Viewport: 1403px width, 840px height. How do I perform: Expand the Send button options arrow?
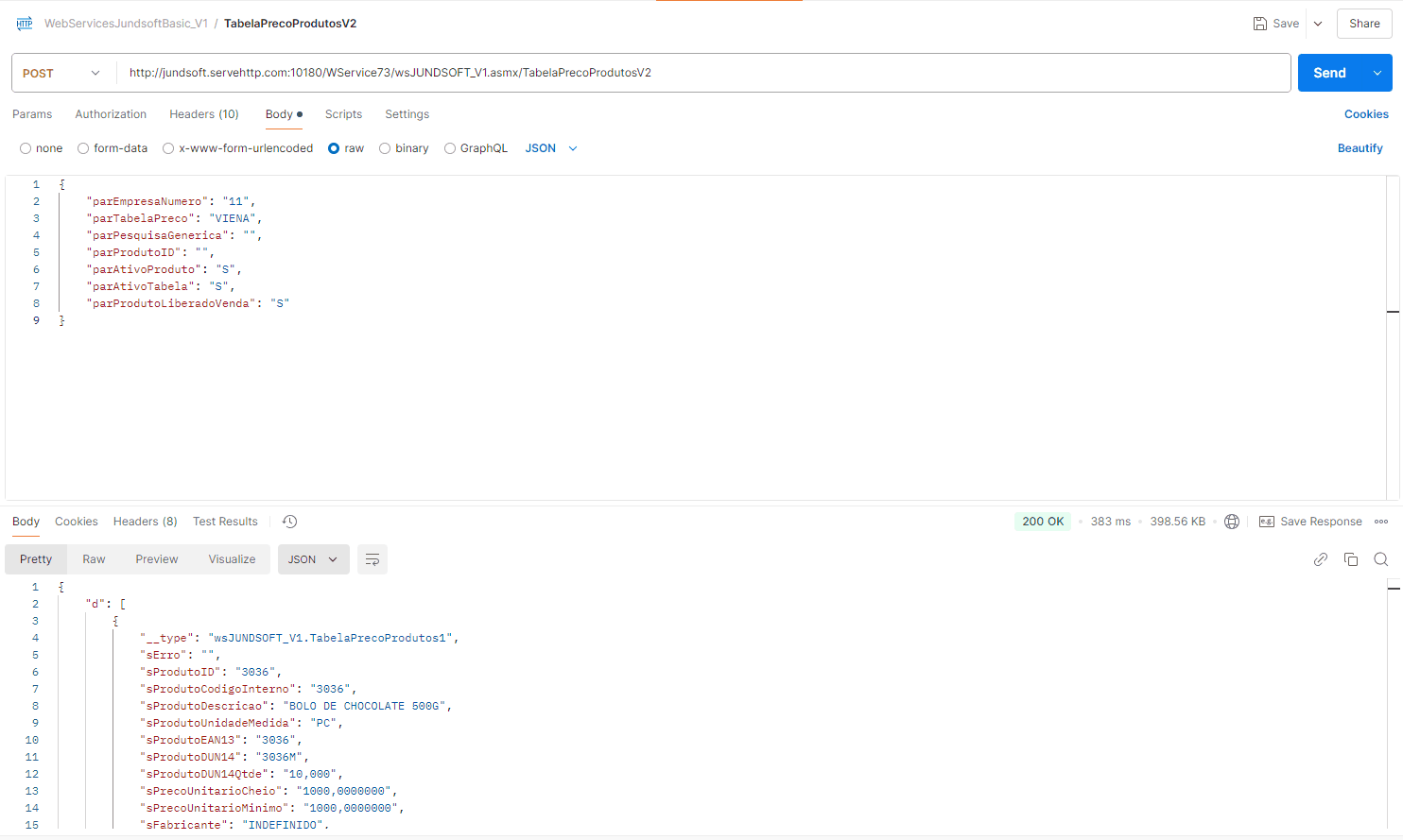tap(1377, 73)
